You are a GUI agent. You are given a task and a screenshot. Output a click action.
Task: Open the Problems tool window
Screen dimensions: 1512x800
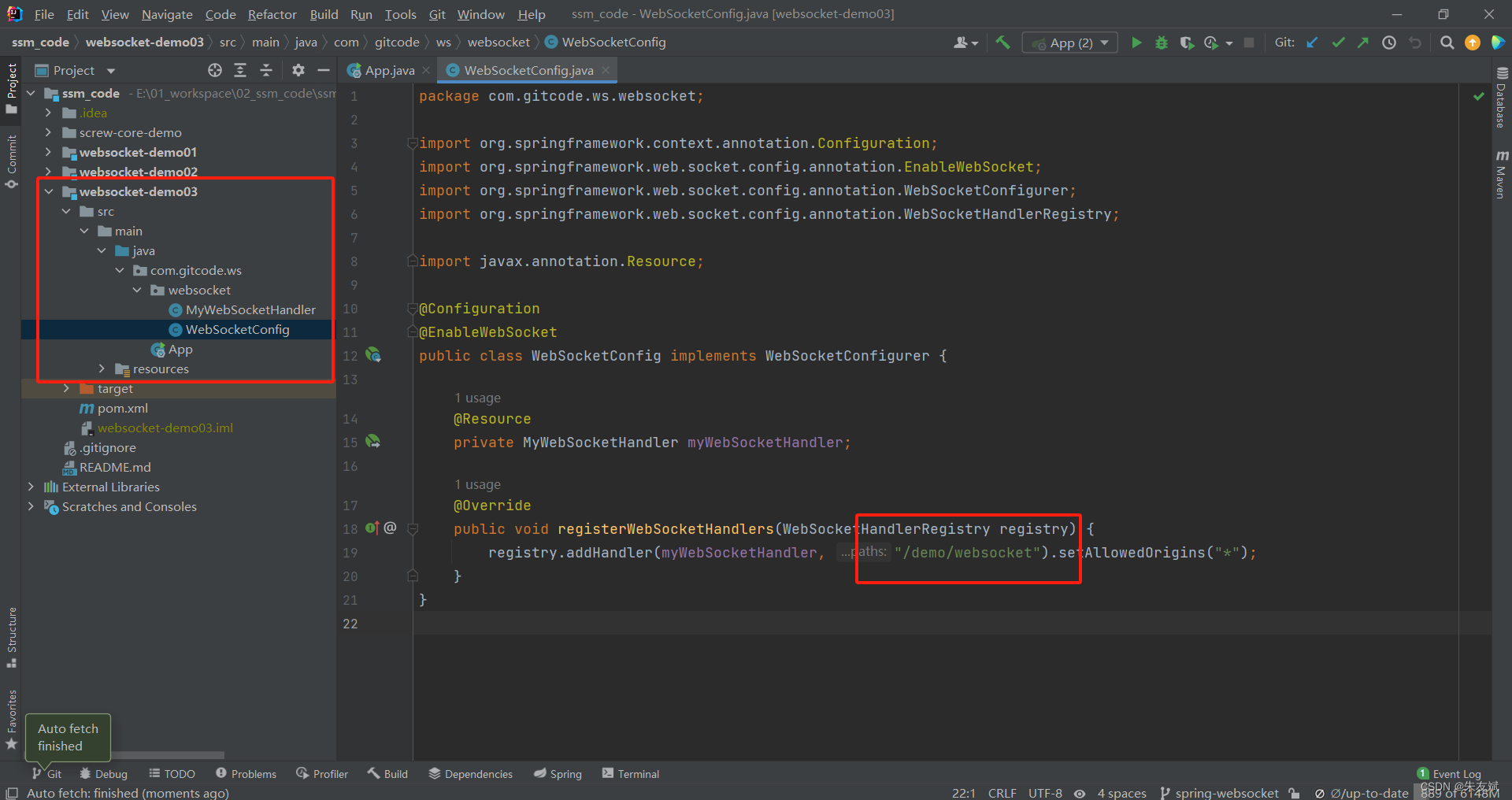click(246, 774)
